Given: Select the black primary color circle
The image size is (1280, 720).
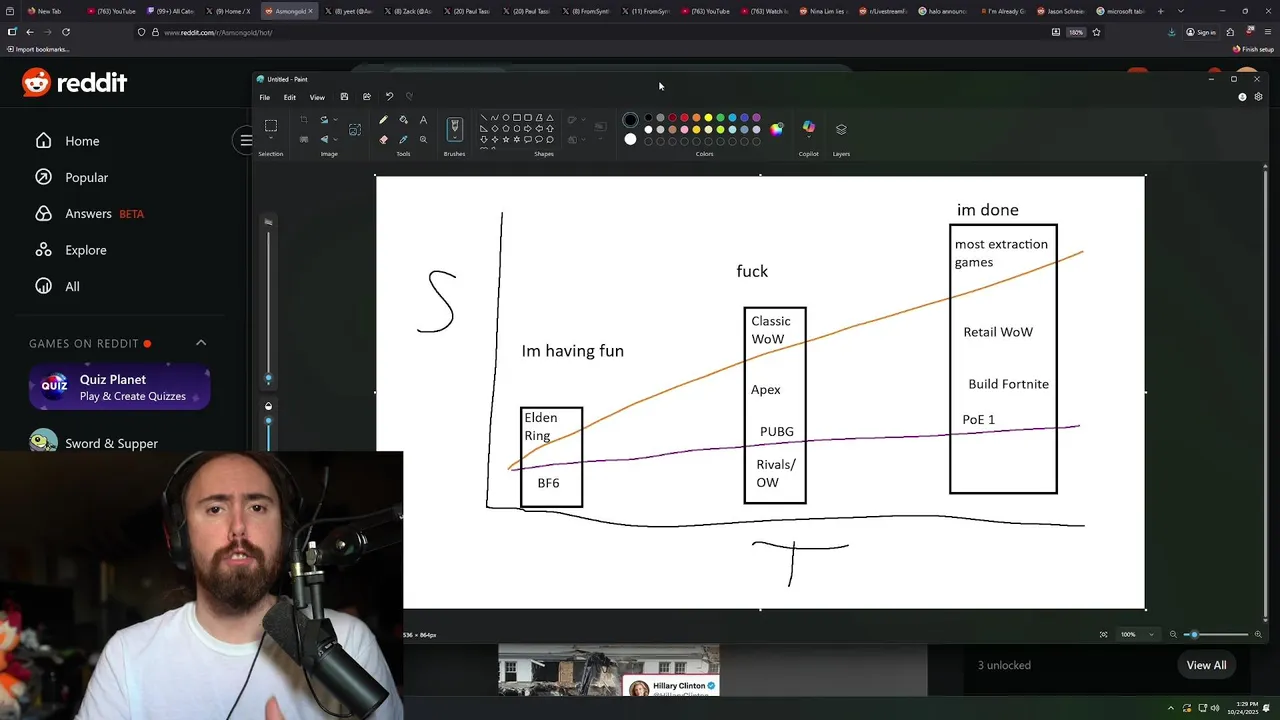Looking at the screenshot, I should click(630, 120).
